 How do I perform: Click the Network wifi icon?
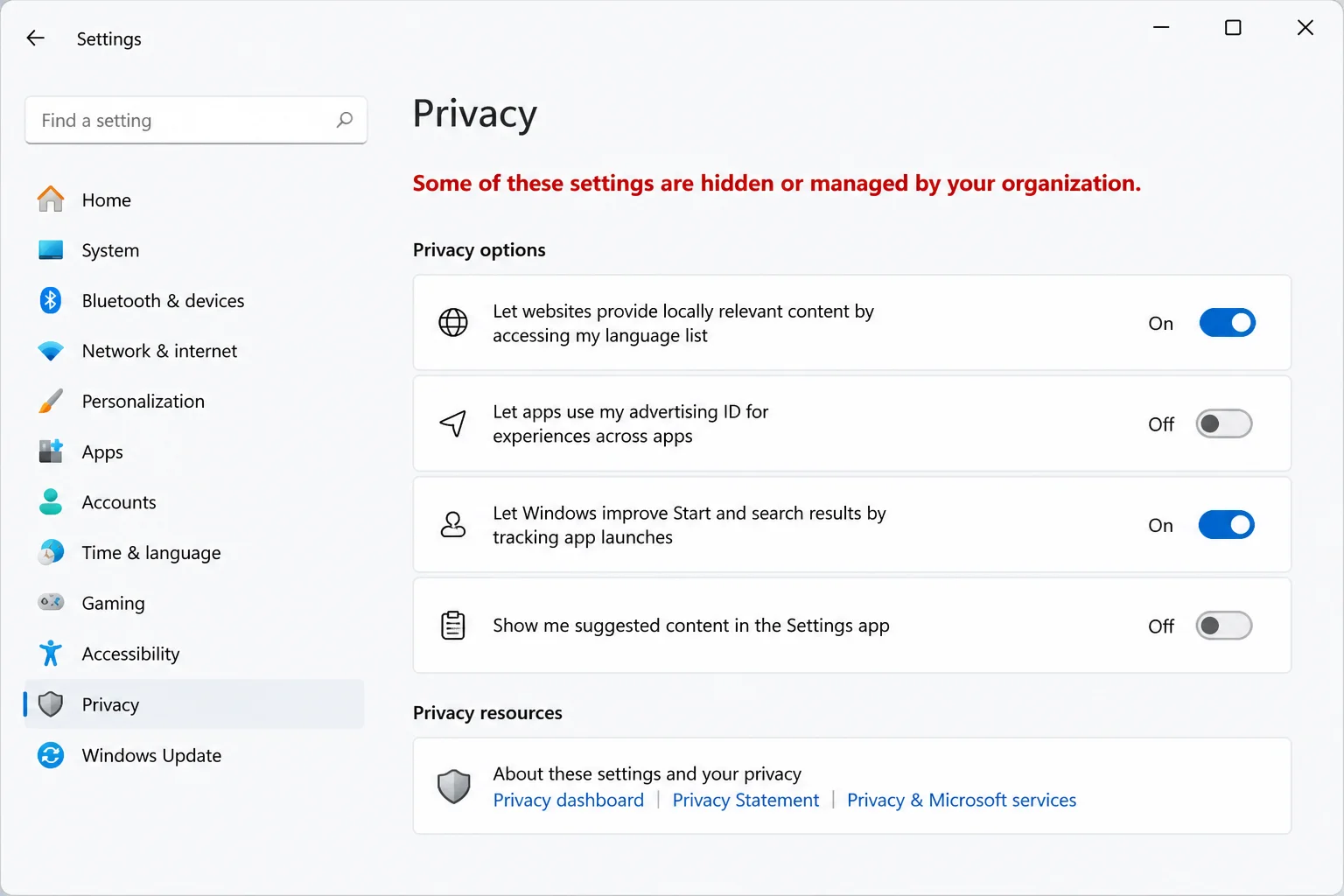click(51, 351)
